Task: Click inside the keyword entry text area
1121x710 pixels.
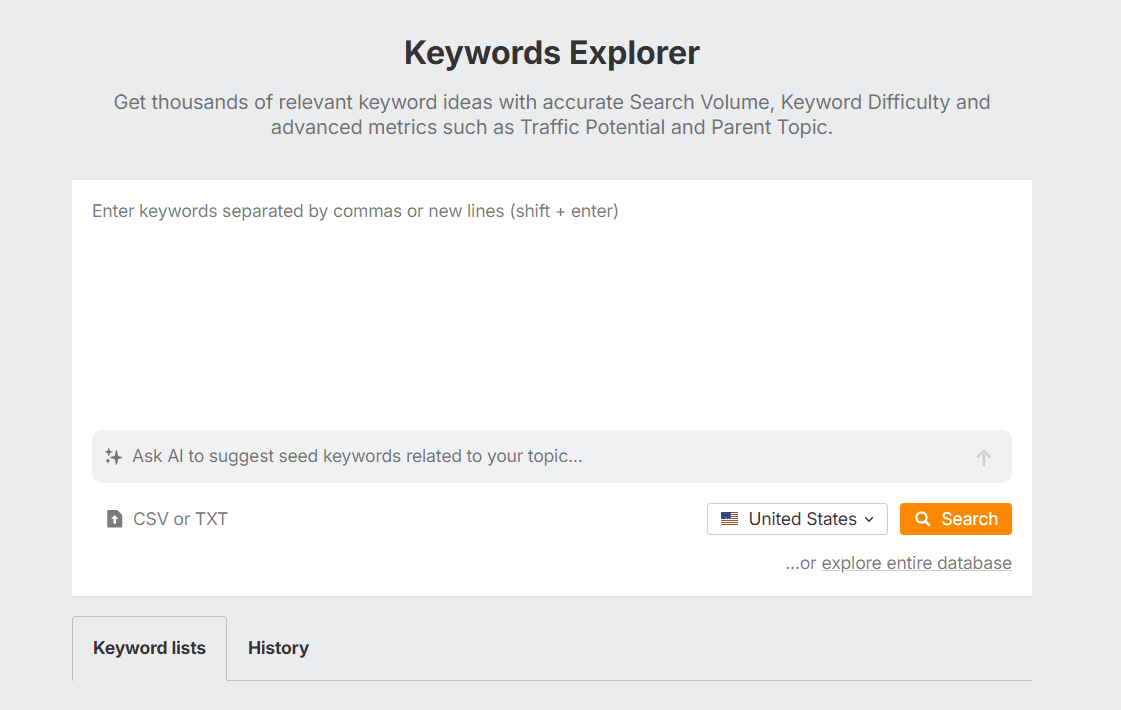Action: tap(500, 300)
